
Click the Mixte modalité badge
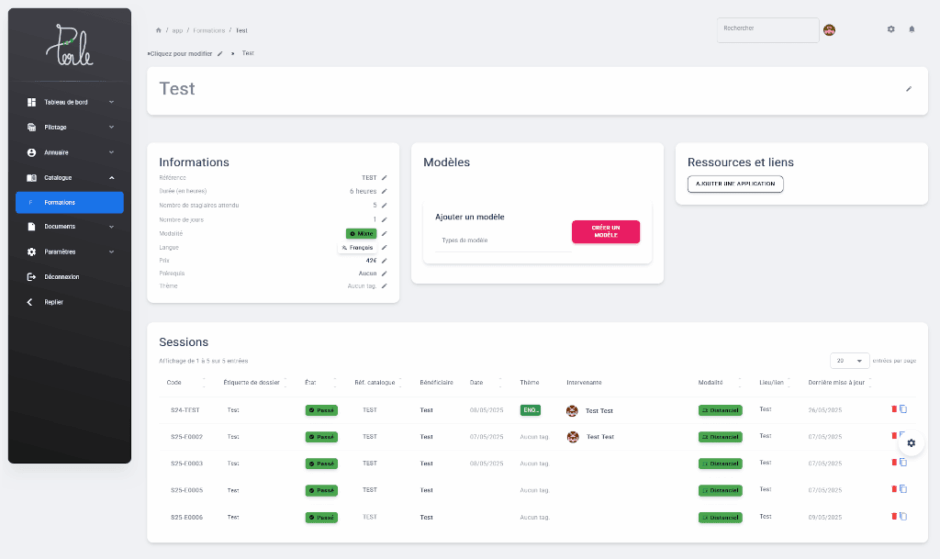[x=361, y=233]
